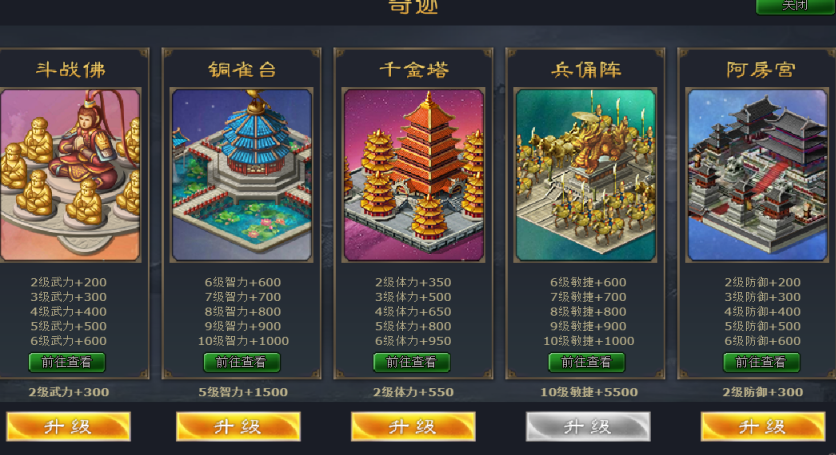
Task: Click the 兵俑阵 card heading
Action: point(586,69)
